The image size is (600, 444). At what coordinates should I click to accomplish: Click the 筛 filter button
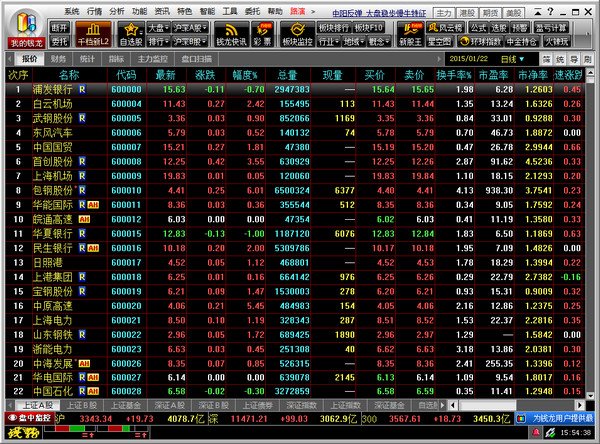(x=546, y=59)
